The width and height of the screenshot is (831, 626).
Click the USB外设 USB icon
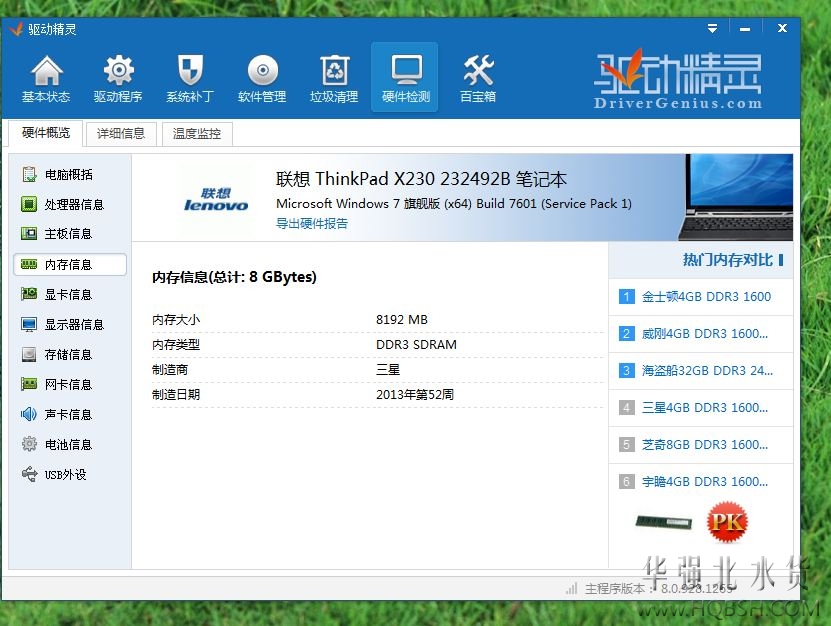pos(29,474)
